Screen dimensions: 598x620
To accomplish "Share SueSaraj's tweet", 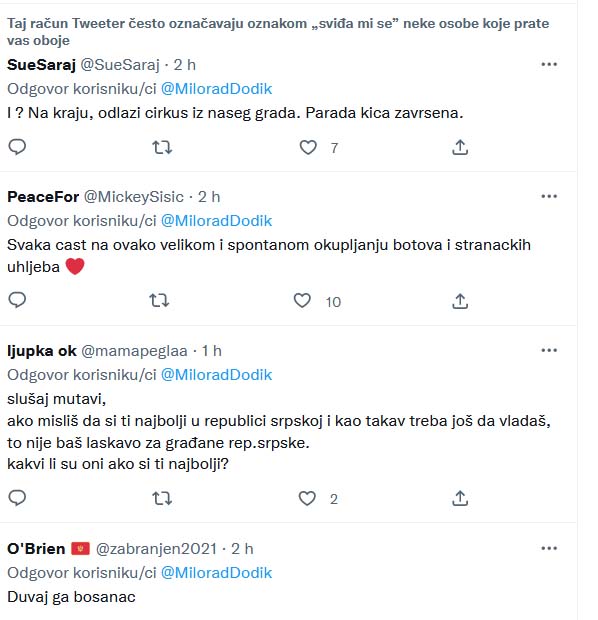I will point(460,147).
